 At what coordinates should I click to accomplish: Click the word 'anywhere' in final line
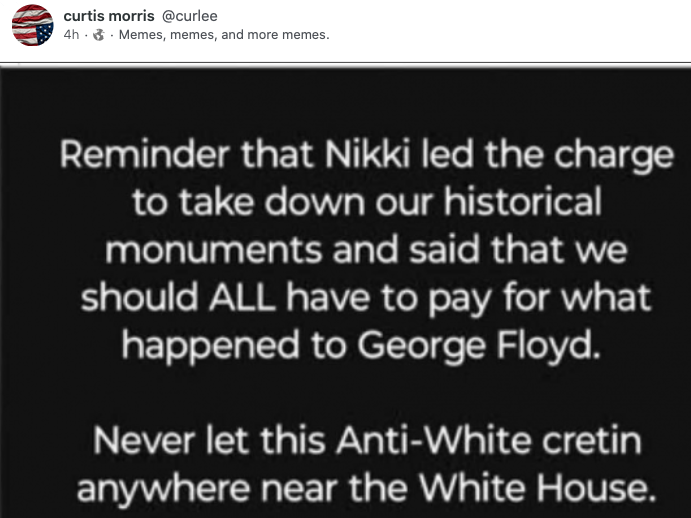point(163,490)
